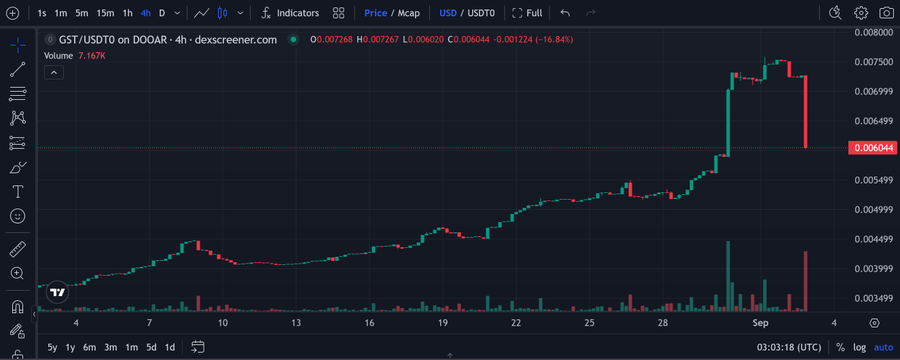The height and width of the screenshot is (360, 900).
Task: Select the pattern drawing tool
Action: [18, 118]
